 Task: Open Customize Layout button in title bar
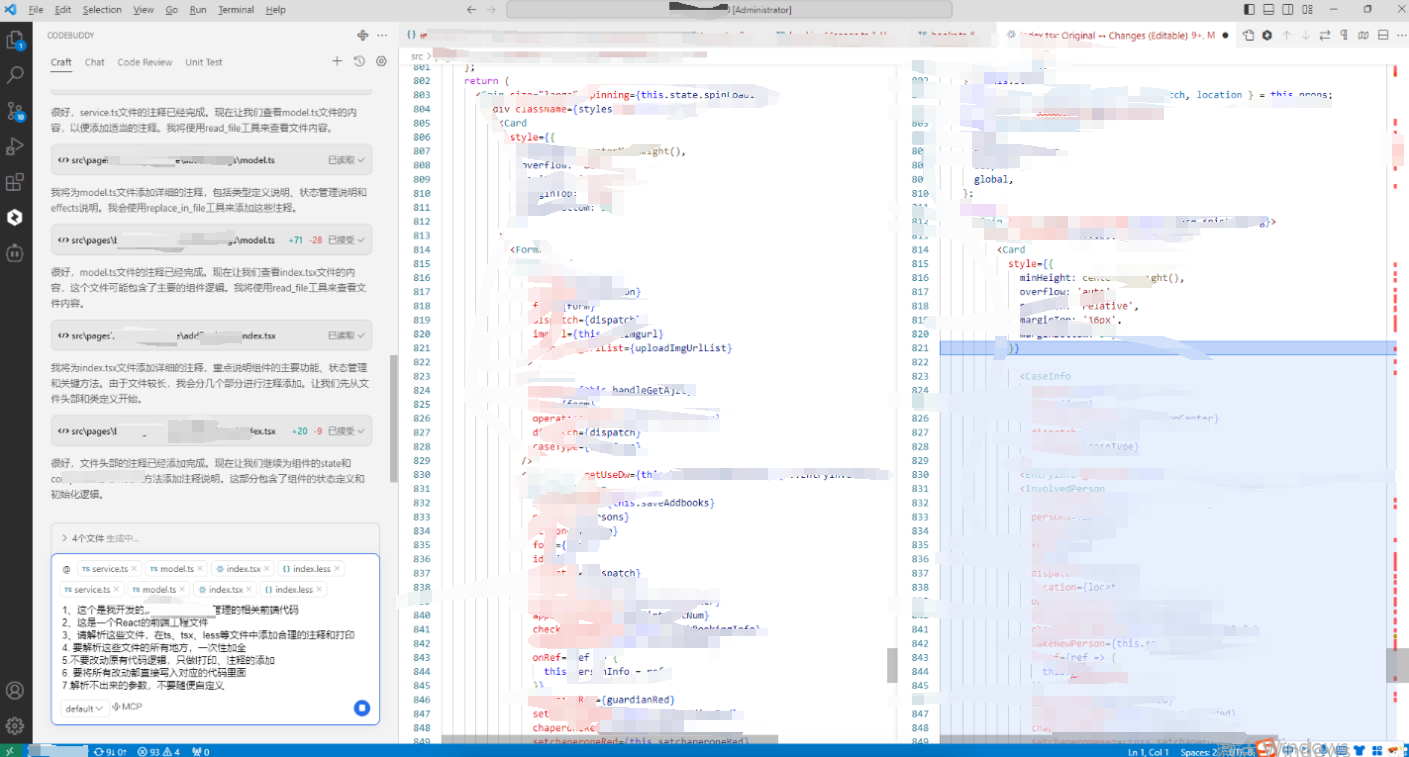(1308, 10)
